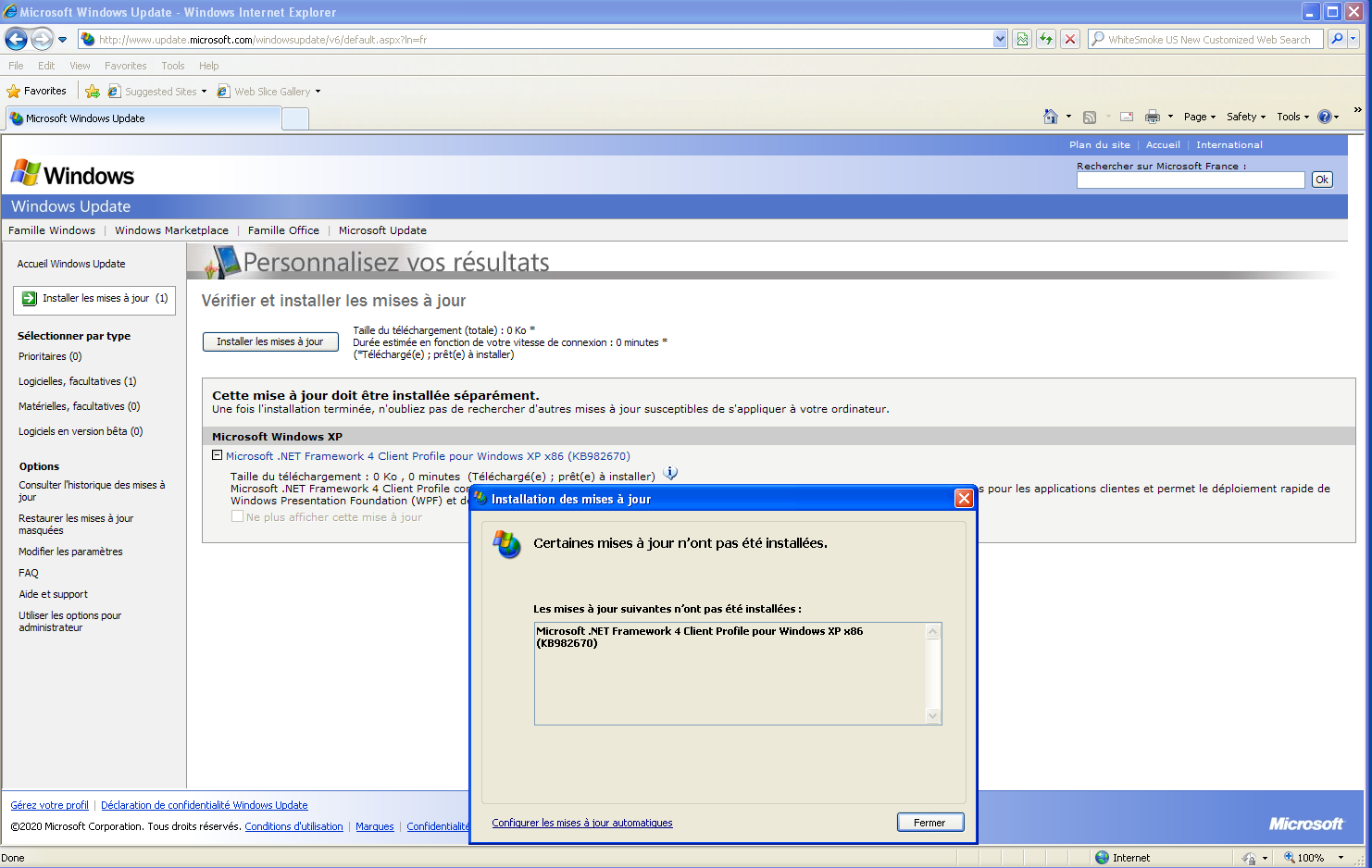
Task: Open the Edit menu
Action: point(46,66)
